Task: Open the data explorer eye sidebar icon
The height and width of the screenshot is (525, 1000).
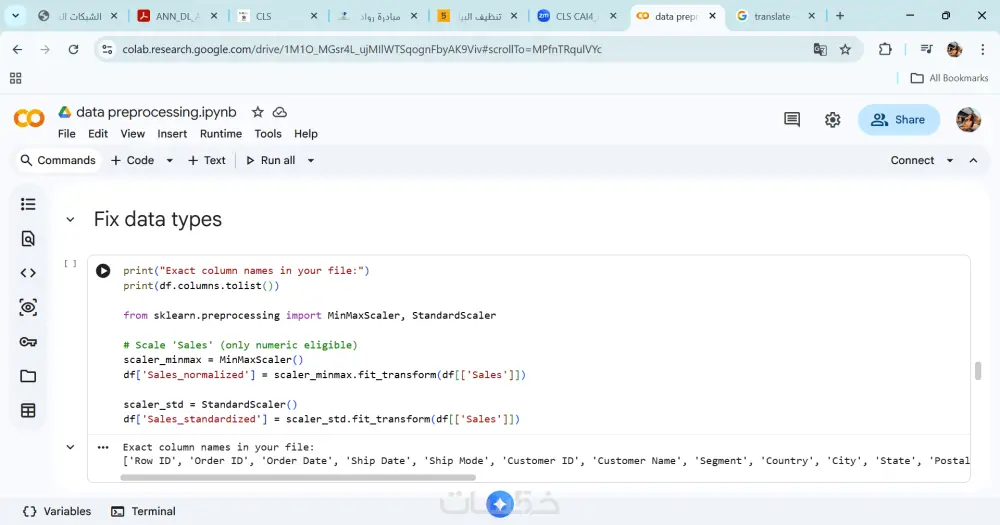Action: pyautogui.click(x=28, y=307)
